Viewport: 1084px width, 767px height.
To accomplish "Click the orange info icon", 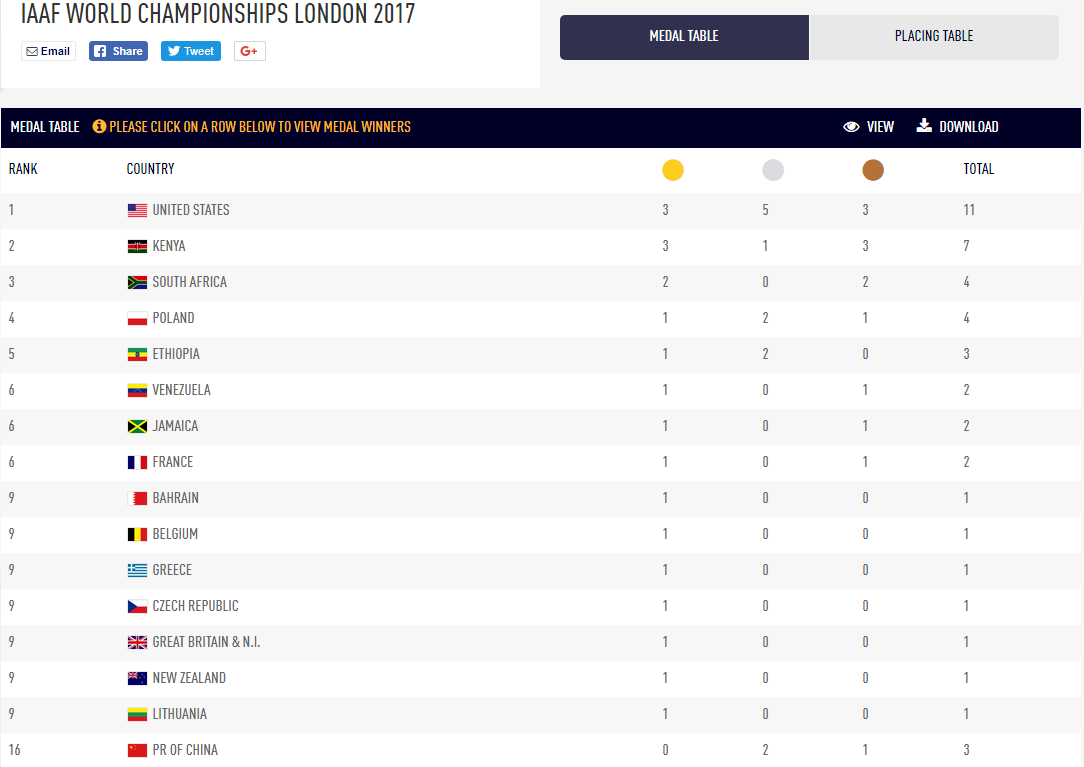I will click(99, 127).
